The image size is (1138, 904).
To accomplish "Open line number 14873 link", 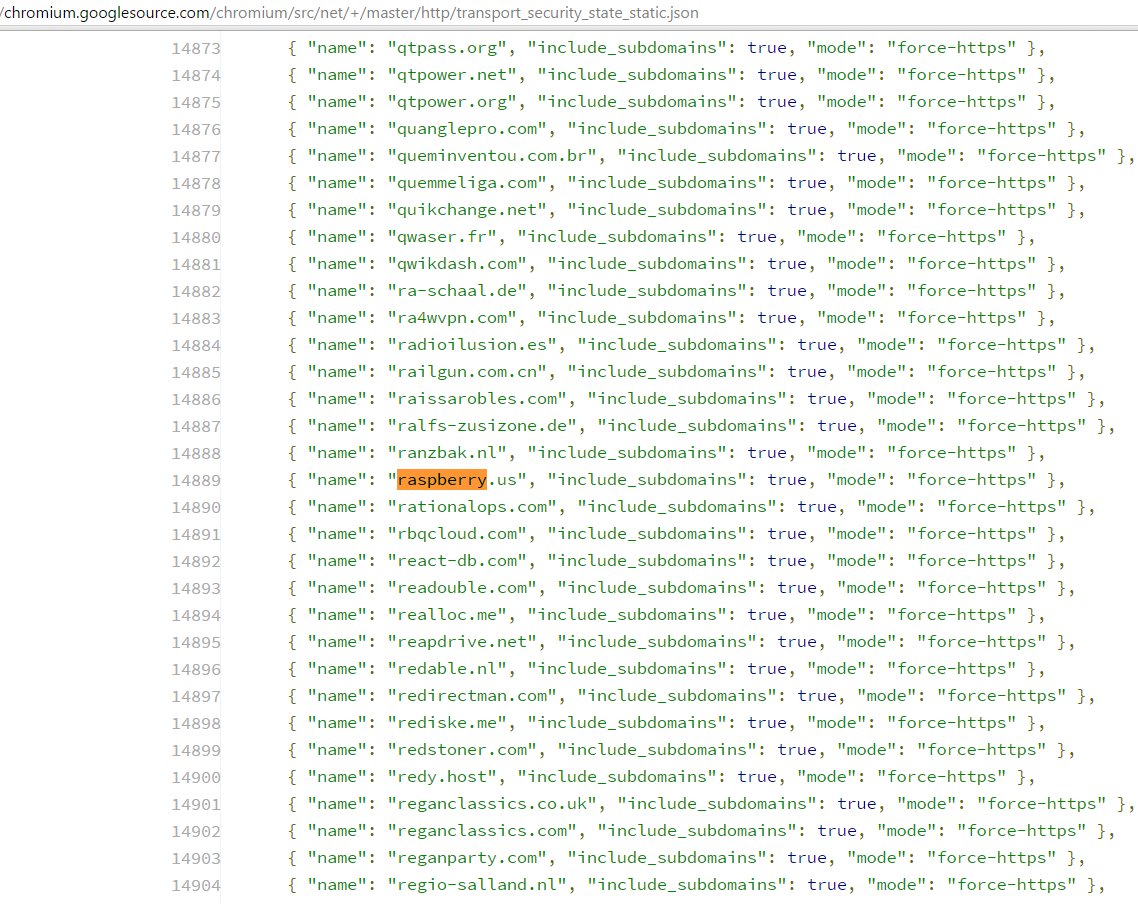I will (196, 49).
